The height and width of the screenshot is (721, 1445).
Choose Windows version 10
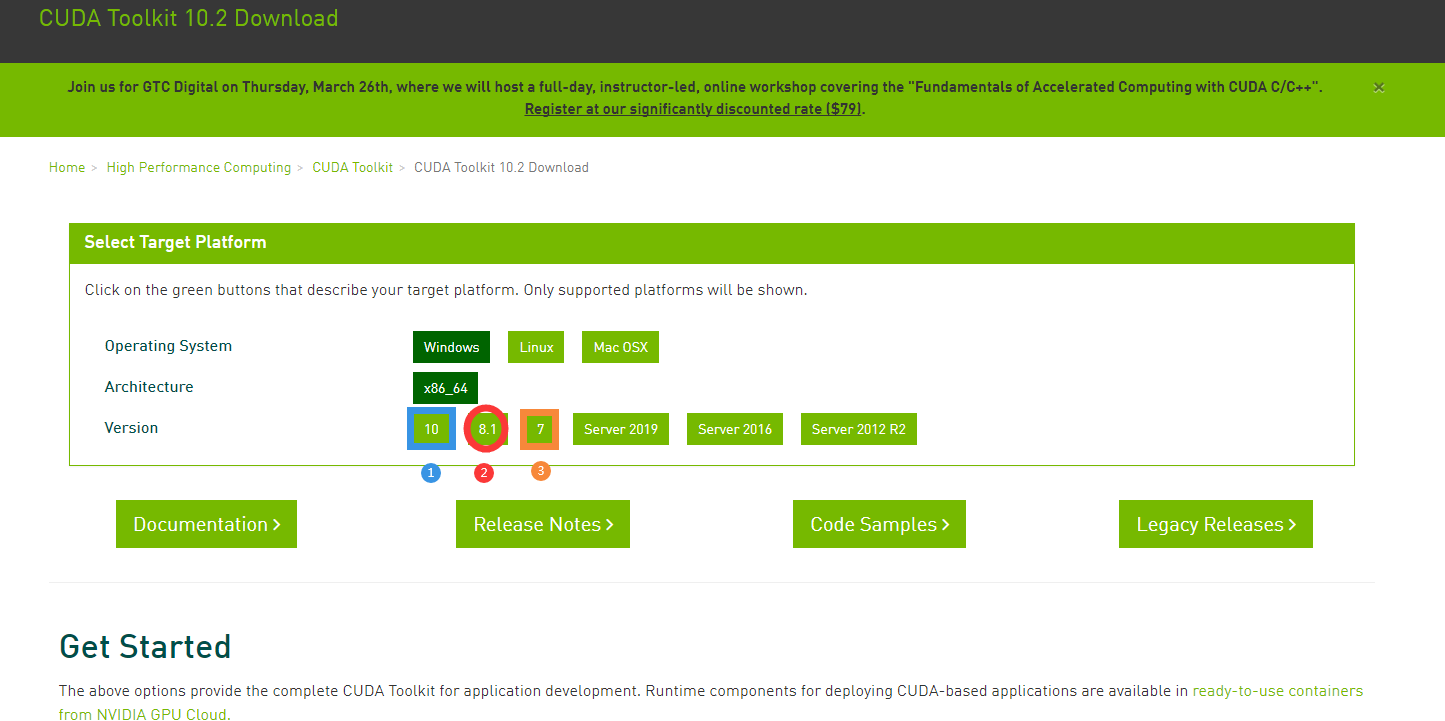[x=431, y=429]
